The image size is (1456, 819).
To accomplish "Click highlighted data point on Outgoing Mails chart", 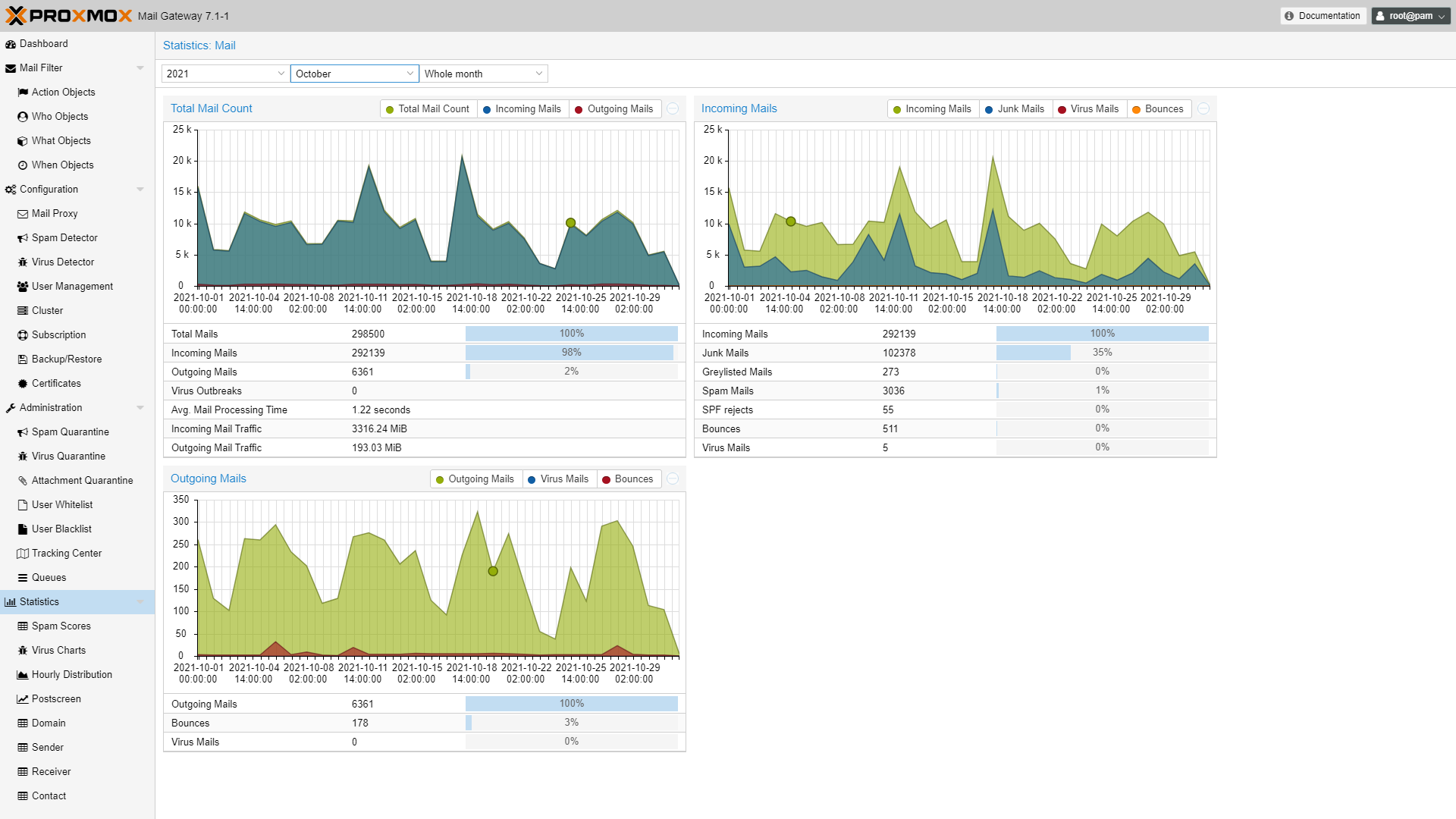I will pyautogui.click(x=493, y=571).
